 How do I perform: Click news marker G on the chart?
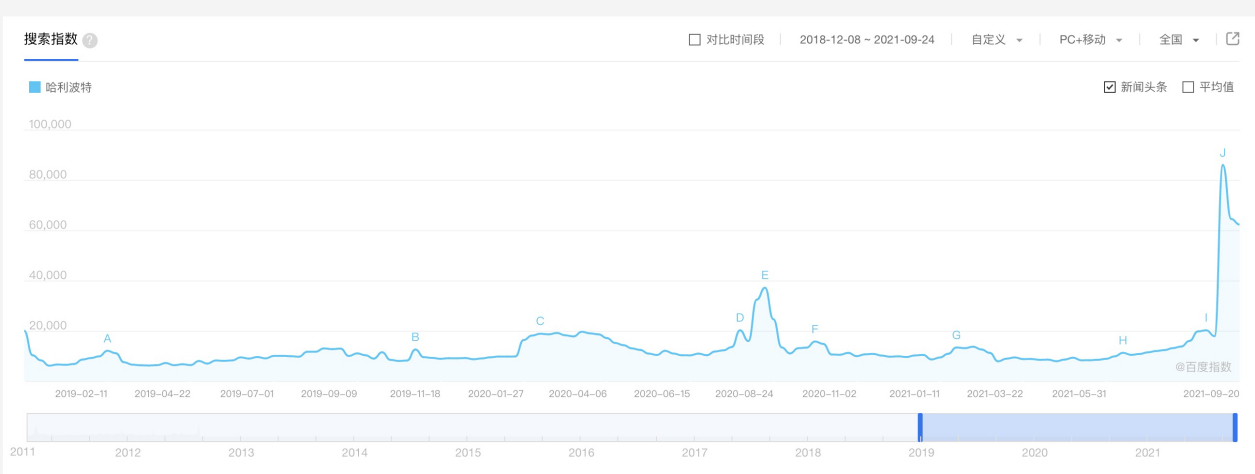(956, 335)
